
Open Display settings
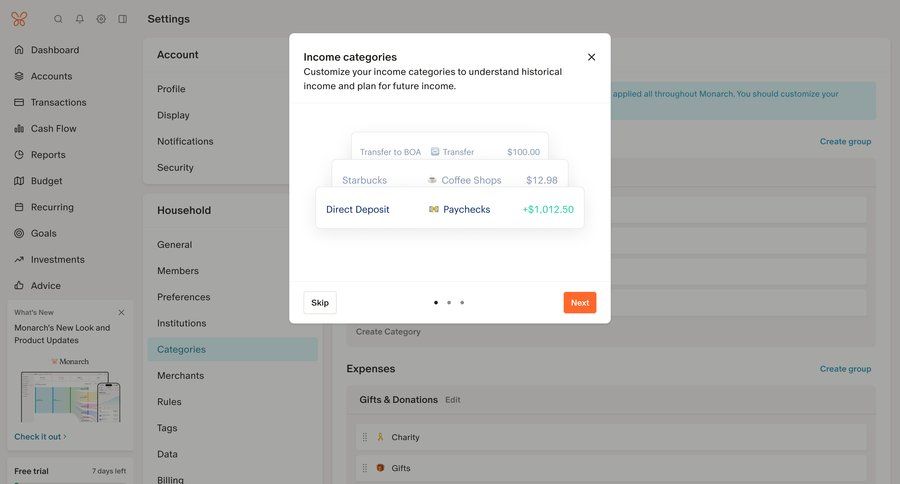[x=173, y=115]
